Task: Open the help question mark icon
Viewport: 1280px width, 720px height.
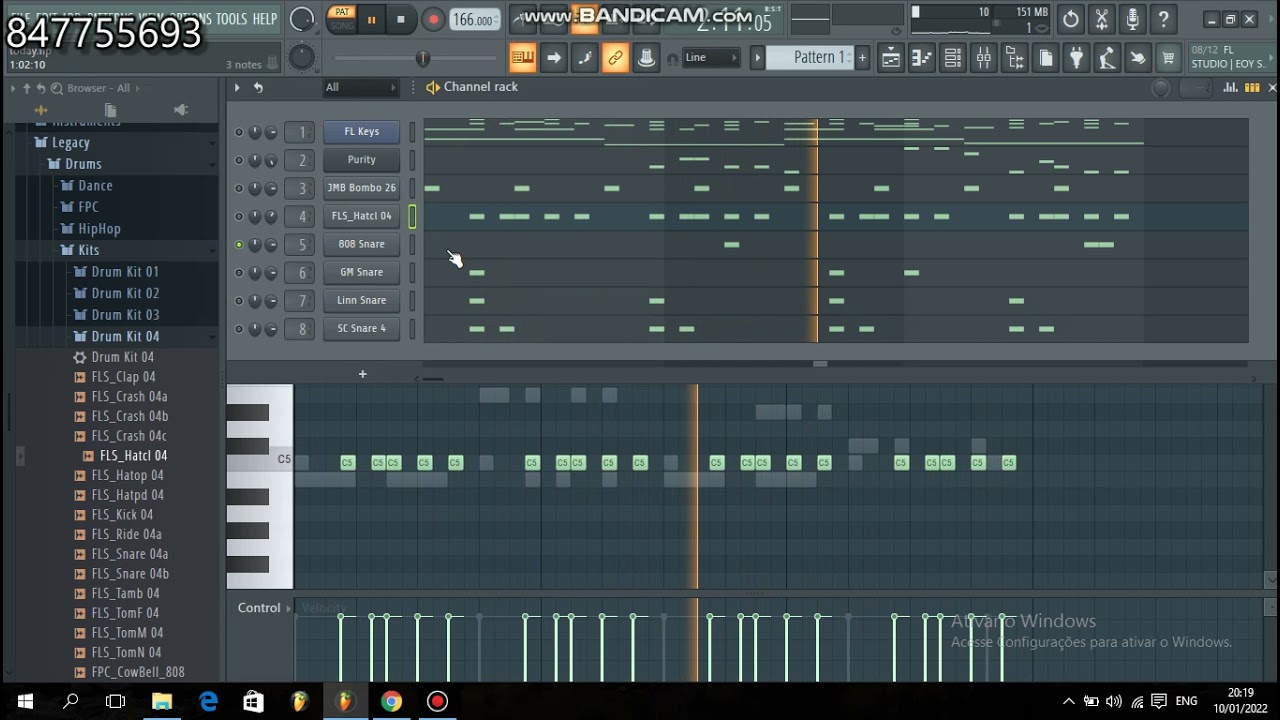Action: click(1163, 19)
